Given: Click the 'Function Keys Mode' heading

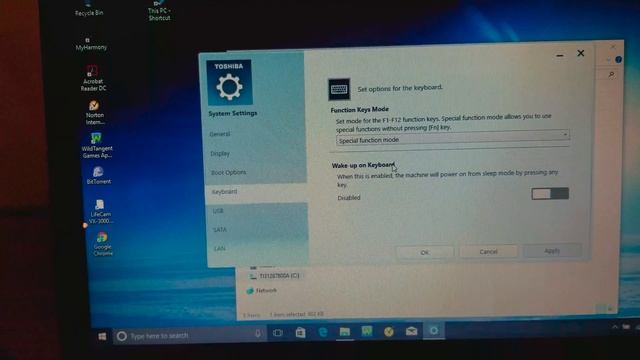Looking at the screenshot, I should 360,110.
